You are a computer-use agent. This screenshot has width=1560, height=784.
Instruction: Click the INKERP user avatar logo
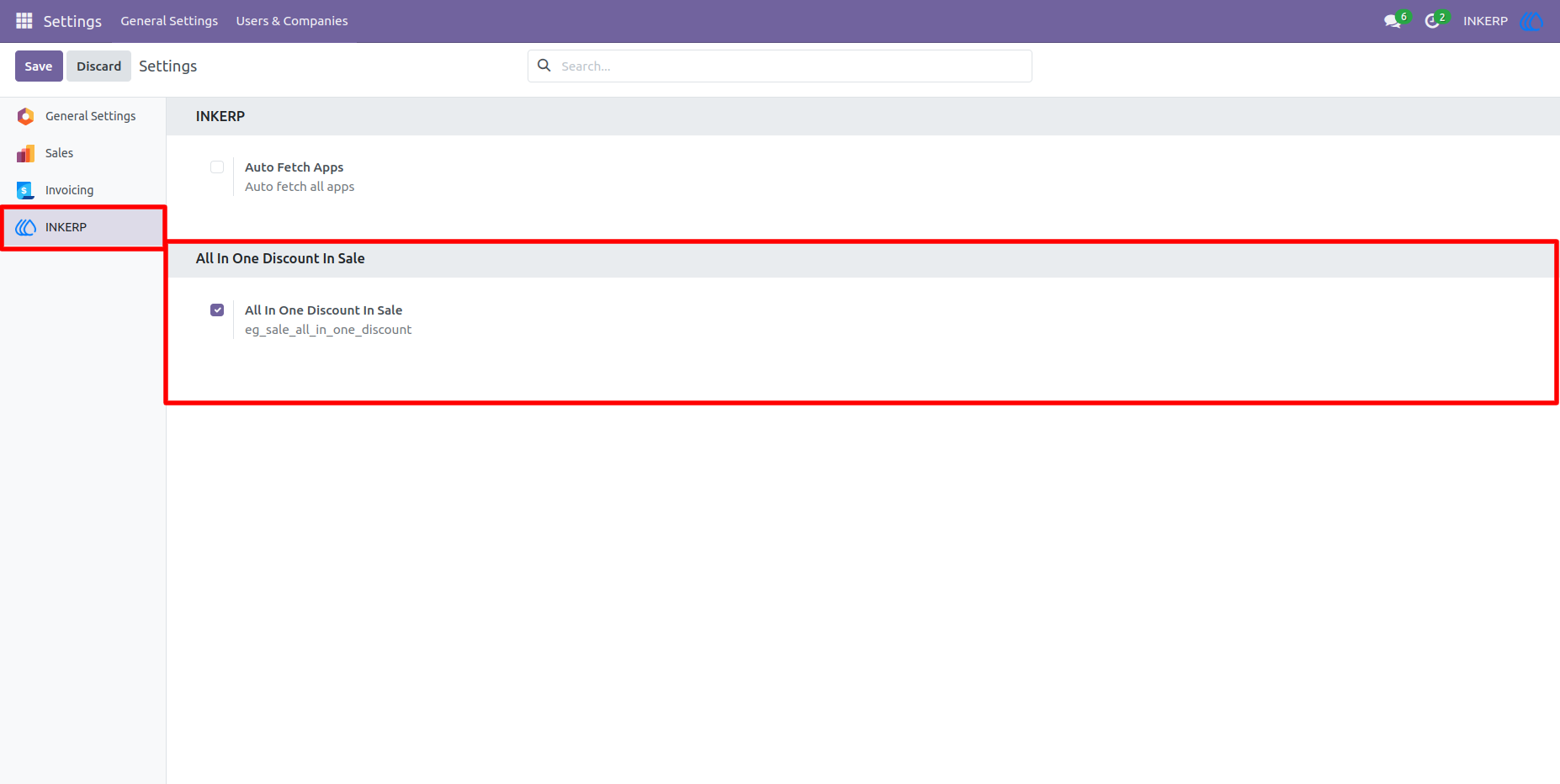(x=1531, y=21)
